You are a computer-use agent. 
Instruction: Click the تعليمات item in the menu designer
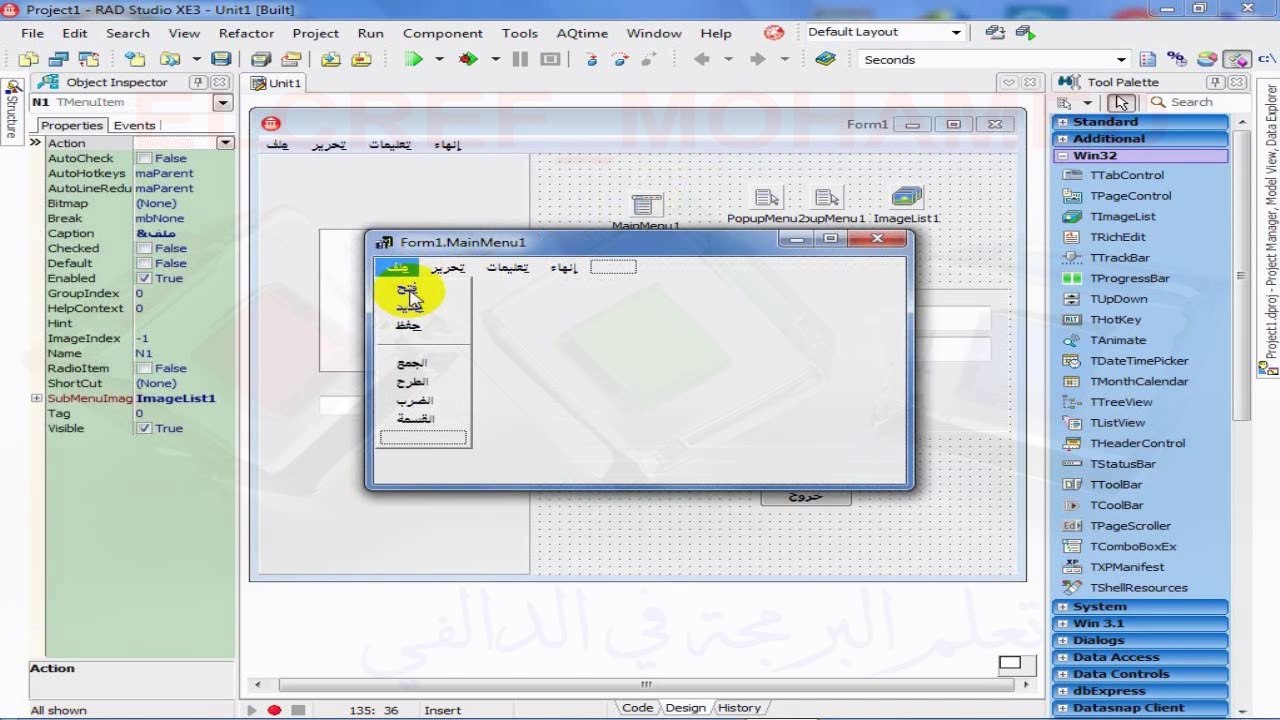tap(507, 267)
